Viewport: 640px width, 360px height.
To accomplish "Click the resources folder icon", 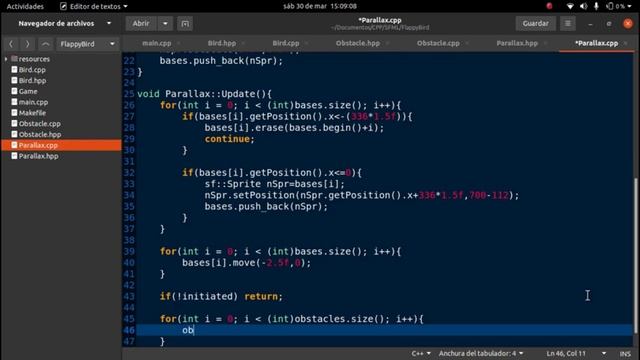I will tap(14, 59).
